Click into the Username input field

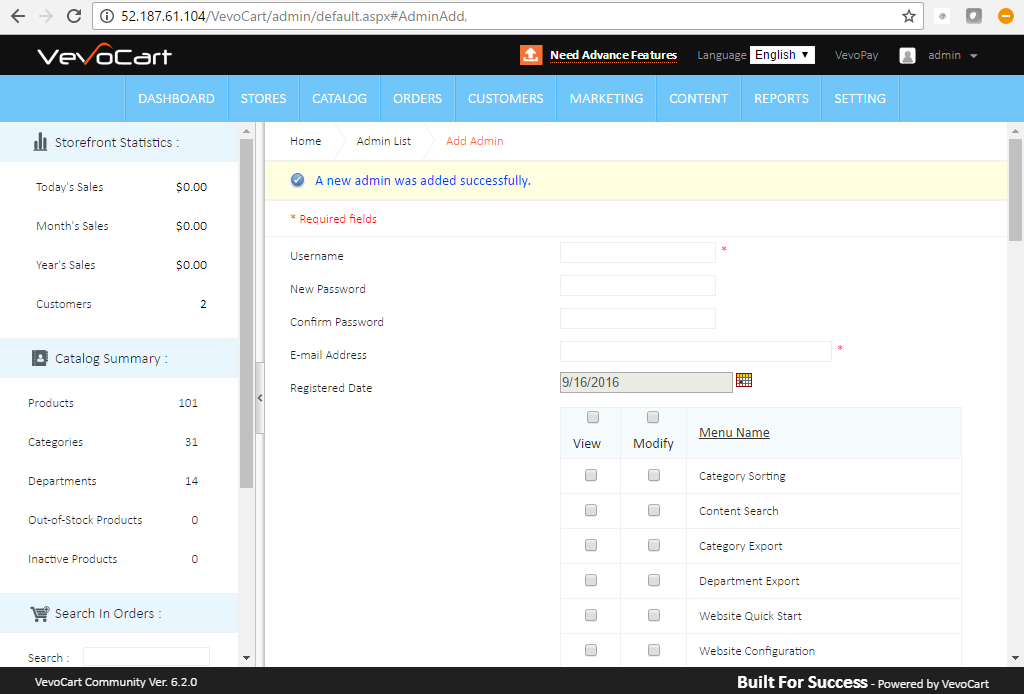(x=637, y=253)
